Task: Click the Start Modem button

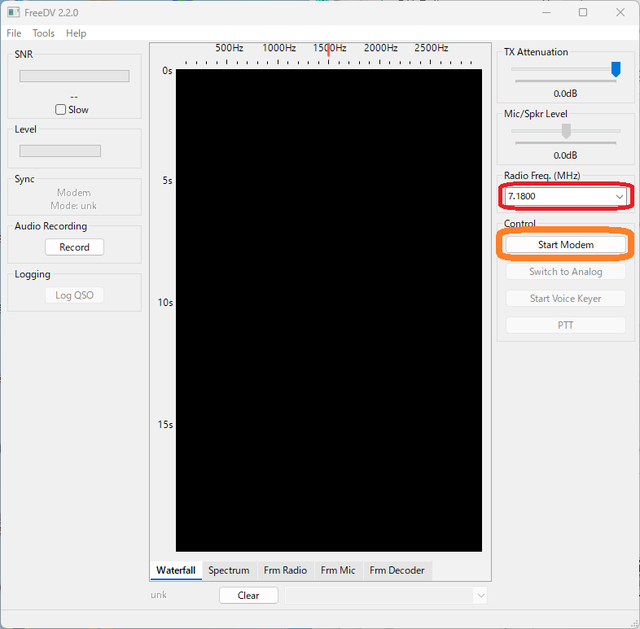Action: (x=565, y=245)
